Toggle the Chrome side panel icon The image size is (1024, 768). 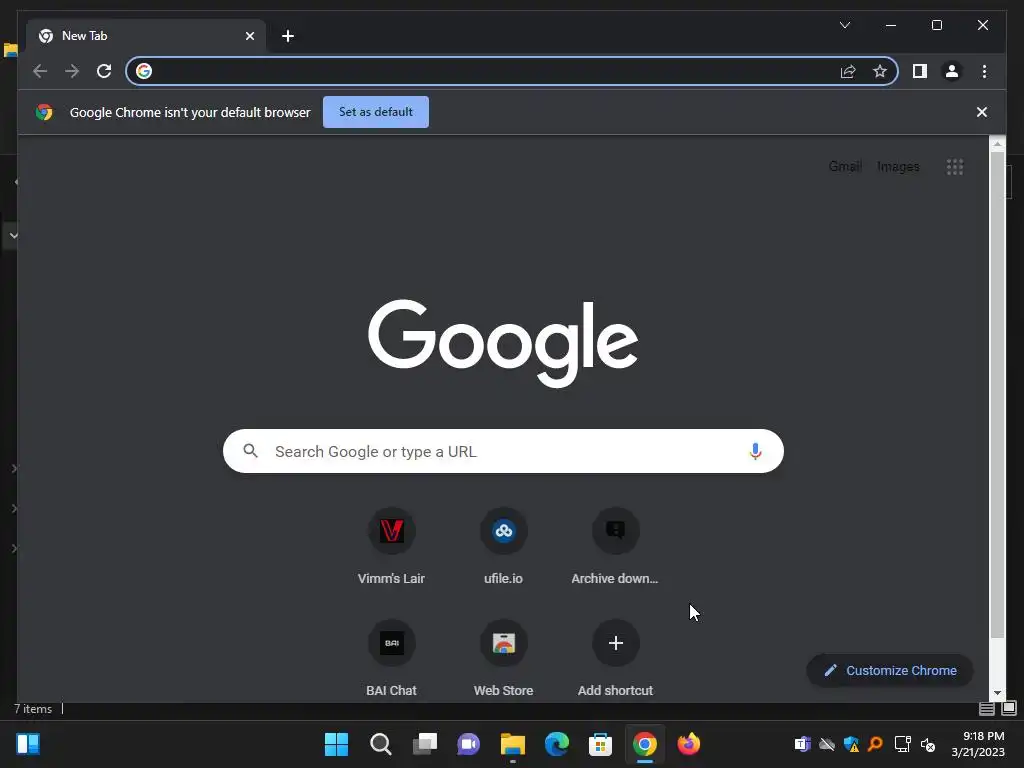[x=920, y=71]
